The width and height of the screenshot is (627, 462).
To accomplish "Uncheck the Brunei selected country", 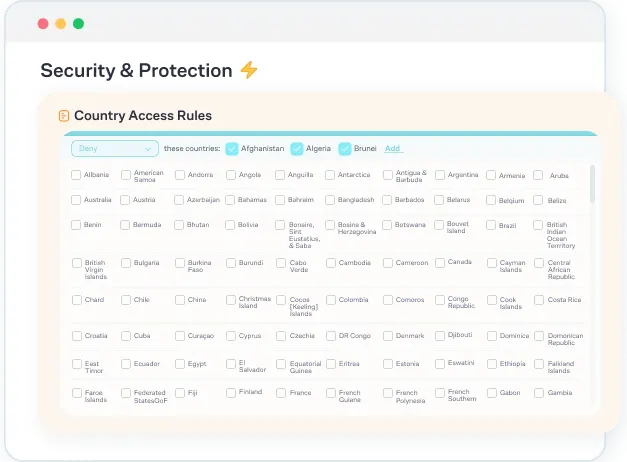I will [345, 148].
